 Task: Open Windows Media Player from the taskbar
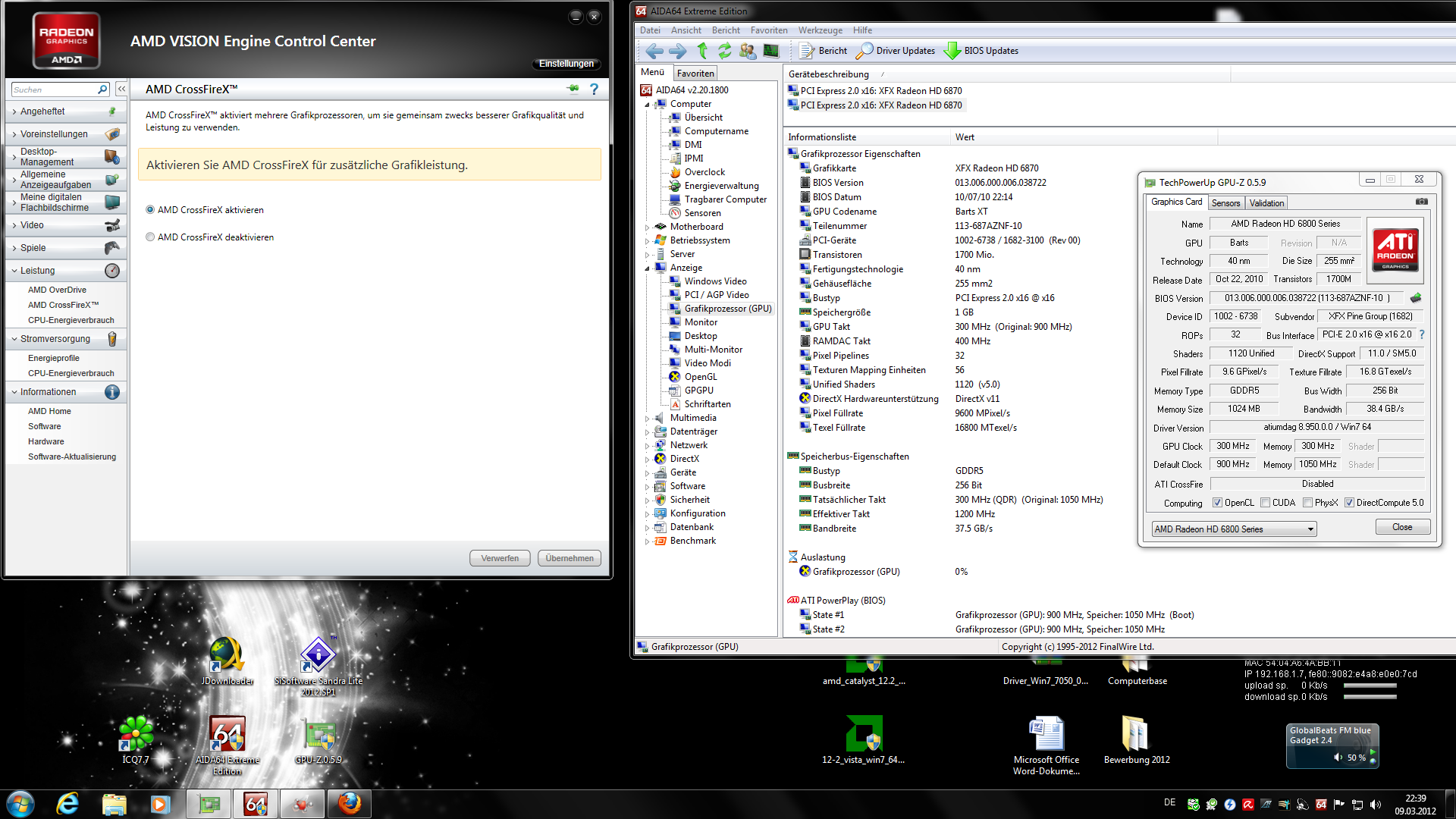(x=160, y=803)
